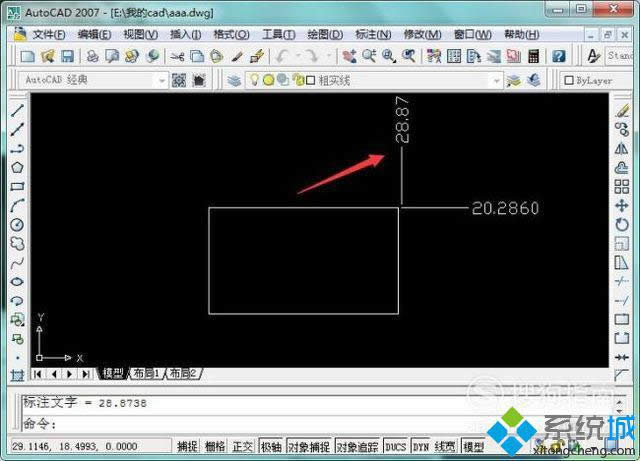Click the 命令 command line input
This screenshot has width=640, height=461.
(x=300, y=423)
